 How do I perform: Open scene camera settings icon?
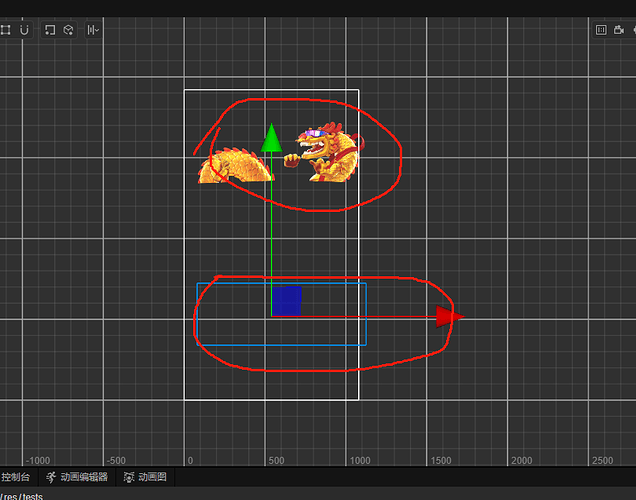click(619, 30)
